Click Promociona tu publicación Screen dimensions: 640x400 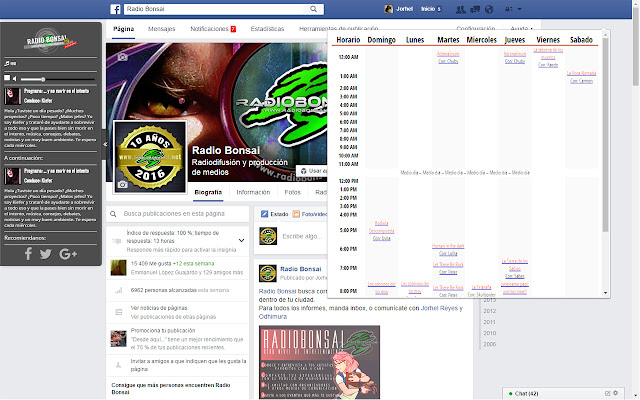pos(163,331)
